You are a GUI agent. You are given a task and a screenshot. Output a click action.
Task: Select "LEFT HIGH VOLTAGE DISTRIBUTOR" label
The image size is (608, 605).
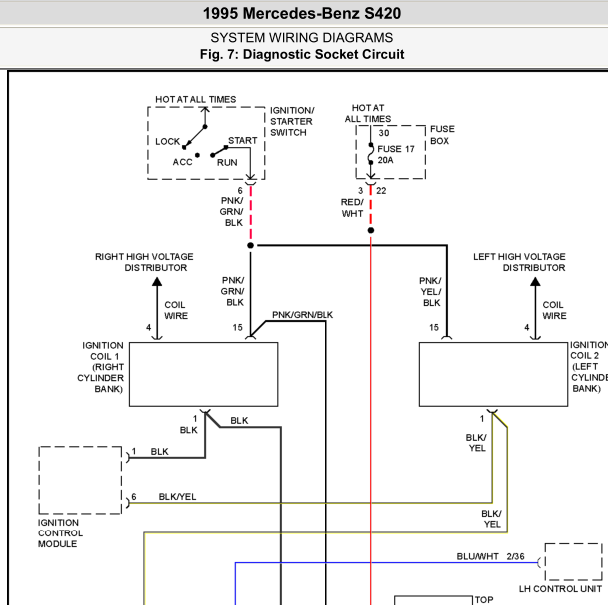tap(519, 262)
